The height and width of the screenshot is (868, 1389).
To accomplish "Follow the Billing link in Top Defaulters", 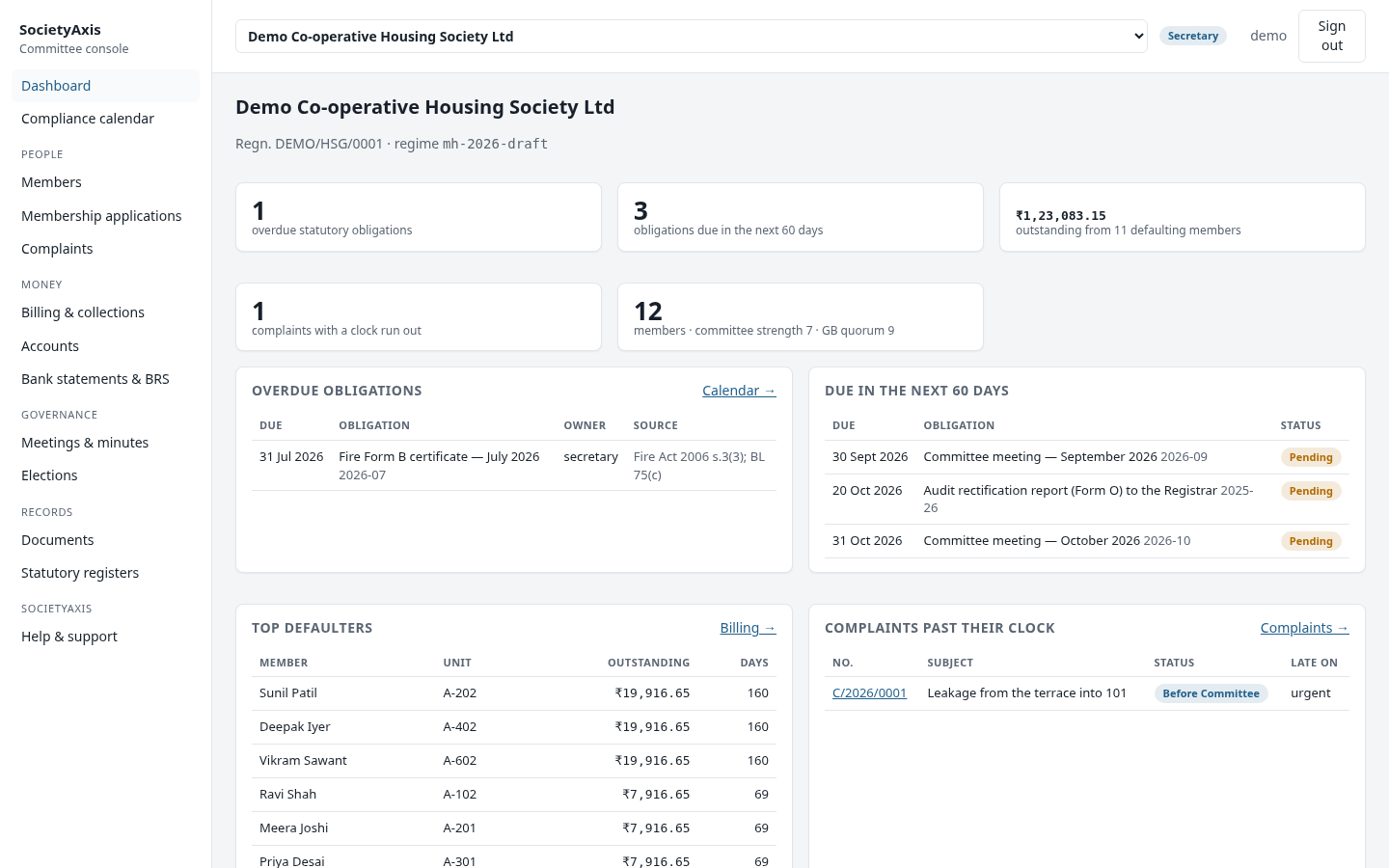I will click(748, 628).
